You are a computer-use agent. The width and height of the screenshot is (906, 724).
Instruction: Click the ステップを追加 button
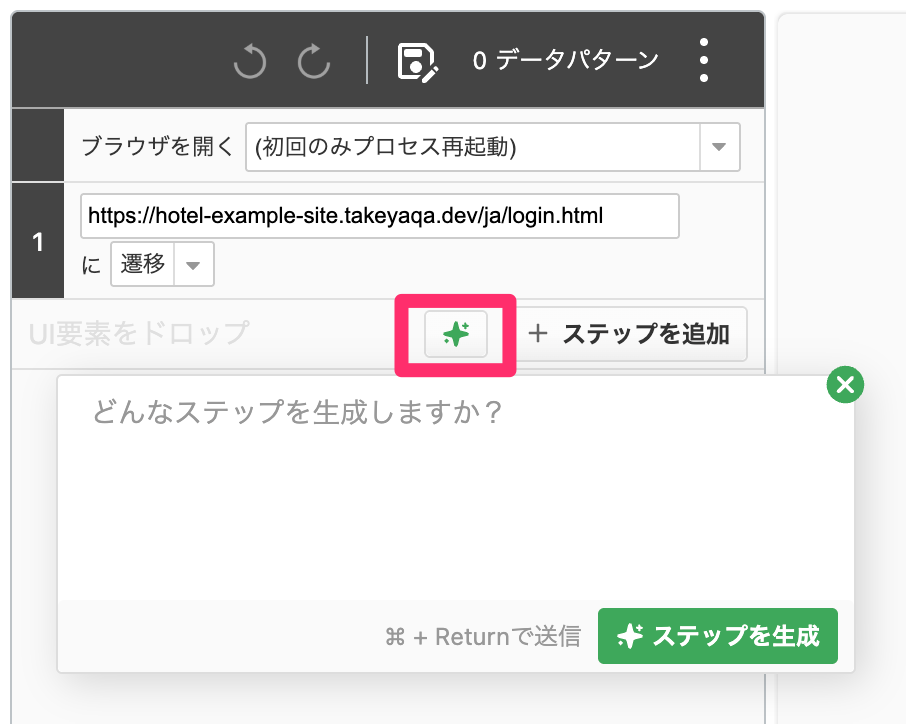[x=632, y=334]
